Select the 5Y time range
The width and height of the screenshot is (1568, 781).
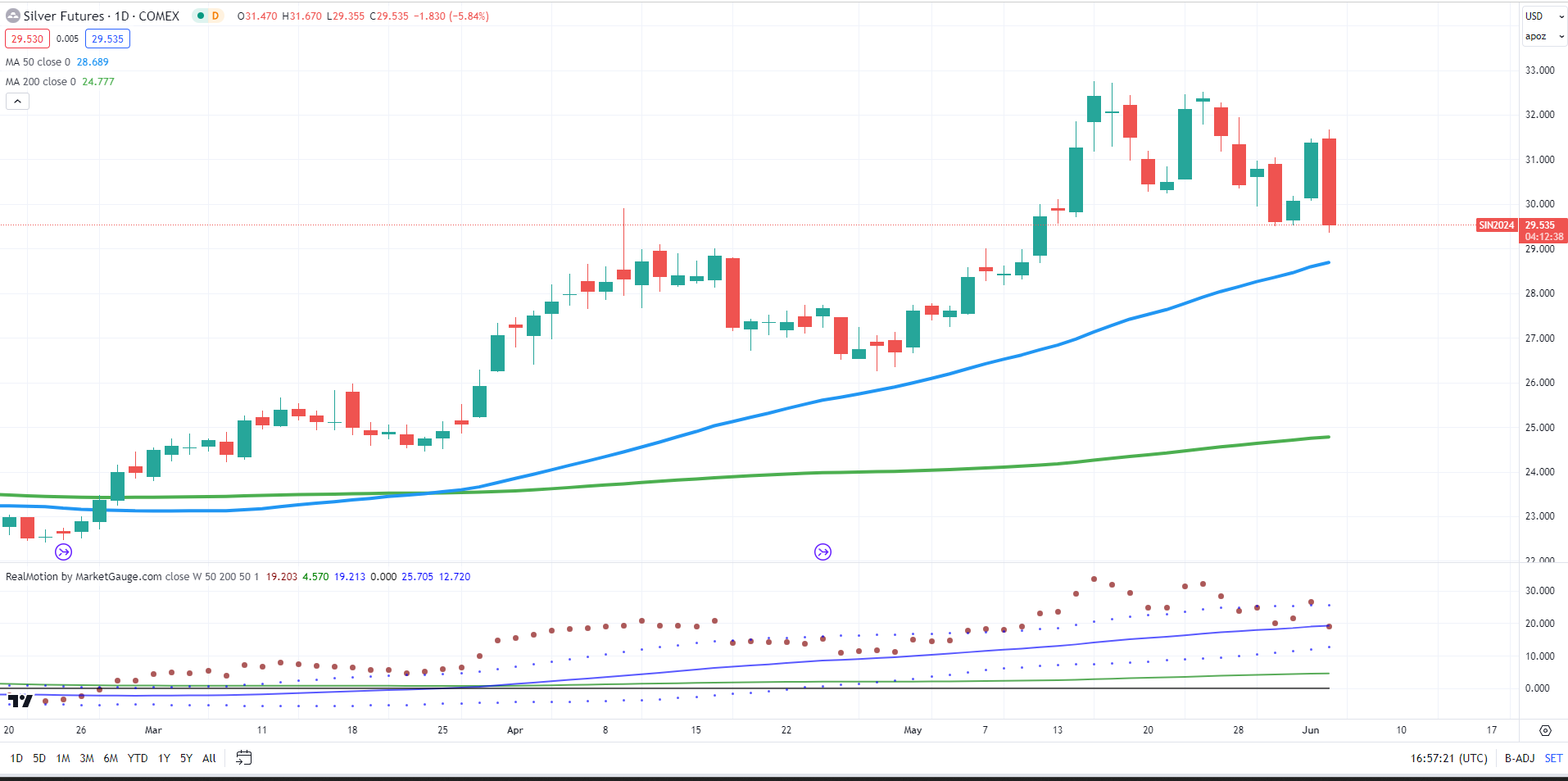(x=186, y=758)
